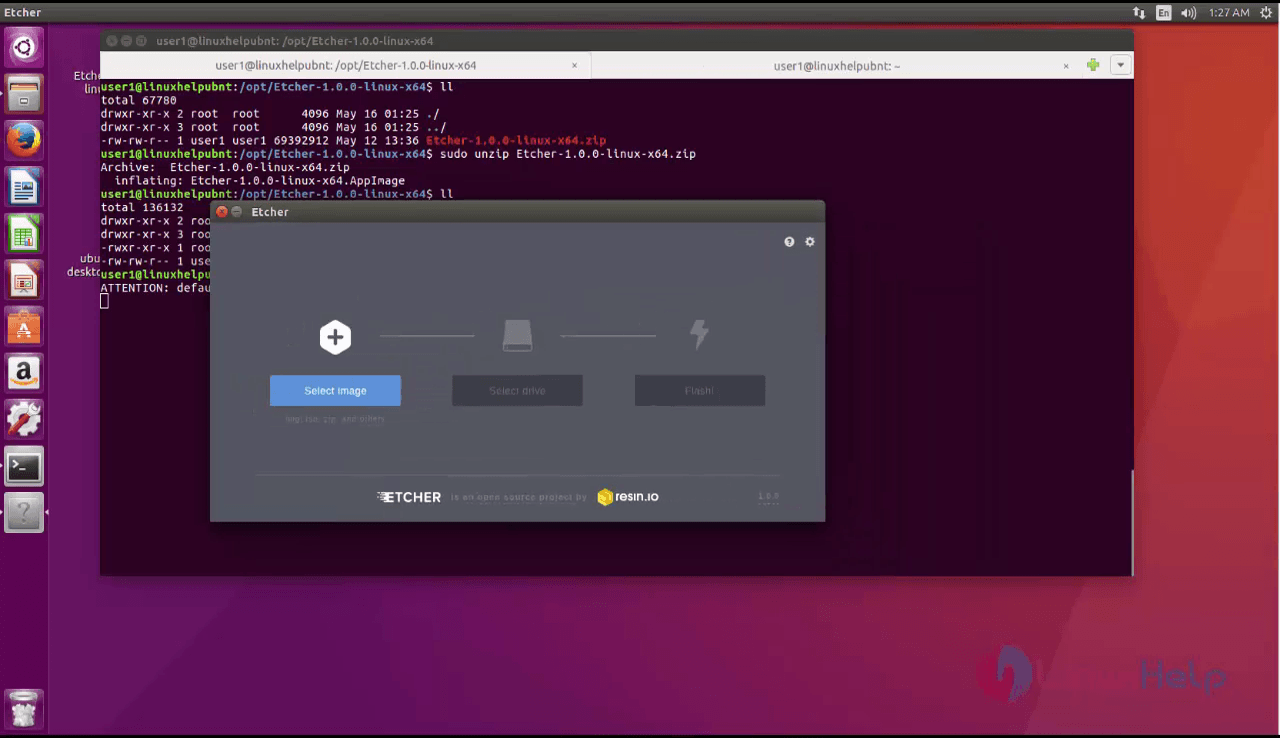Click the hexagon plus image icon
Image resolution: width=1280 pixels, height=738 pixels.
(335, 337)
